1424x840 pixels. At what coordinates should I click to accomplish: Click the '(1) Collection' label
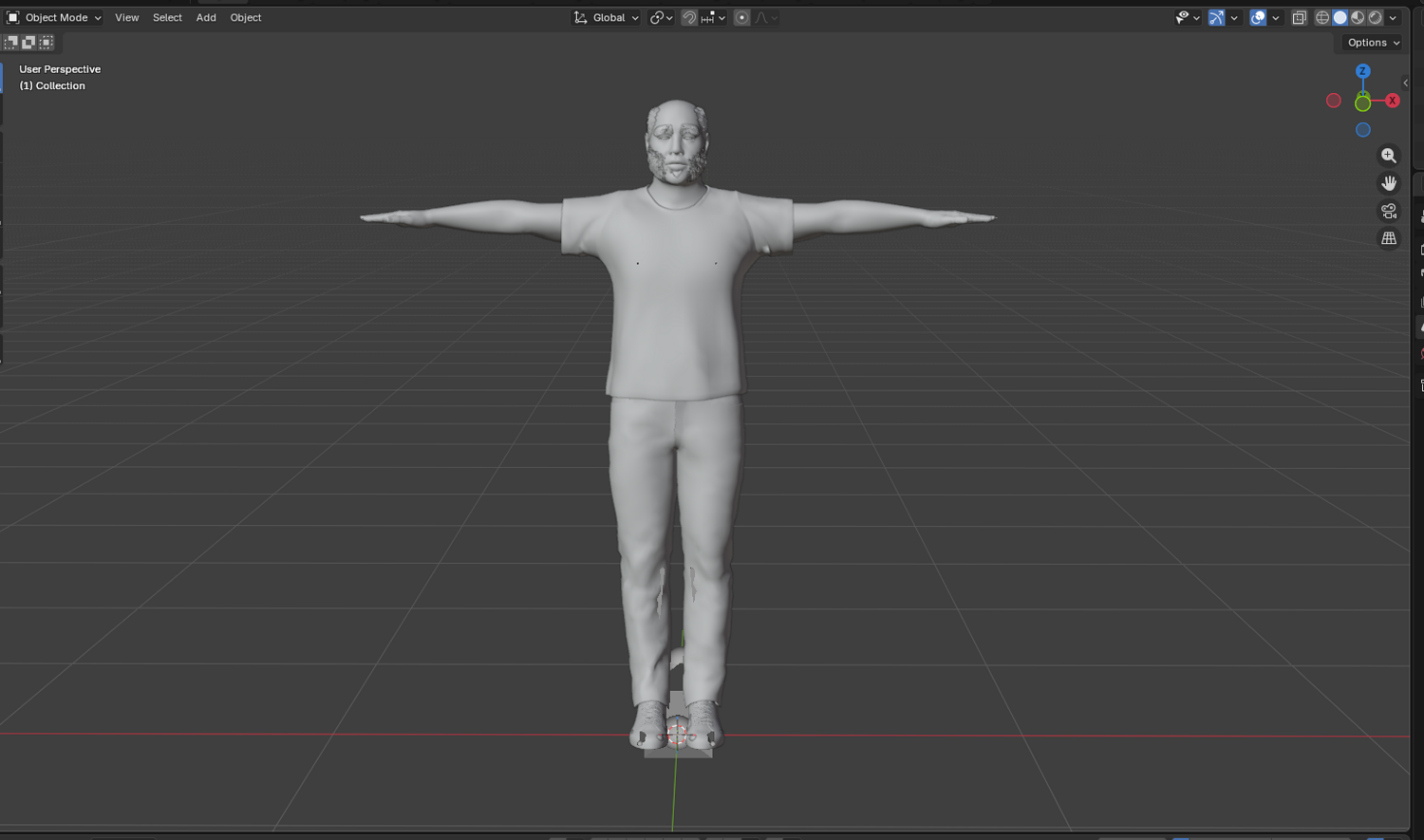point(52,85)
